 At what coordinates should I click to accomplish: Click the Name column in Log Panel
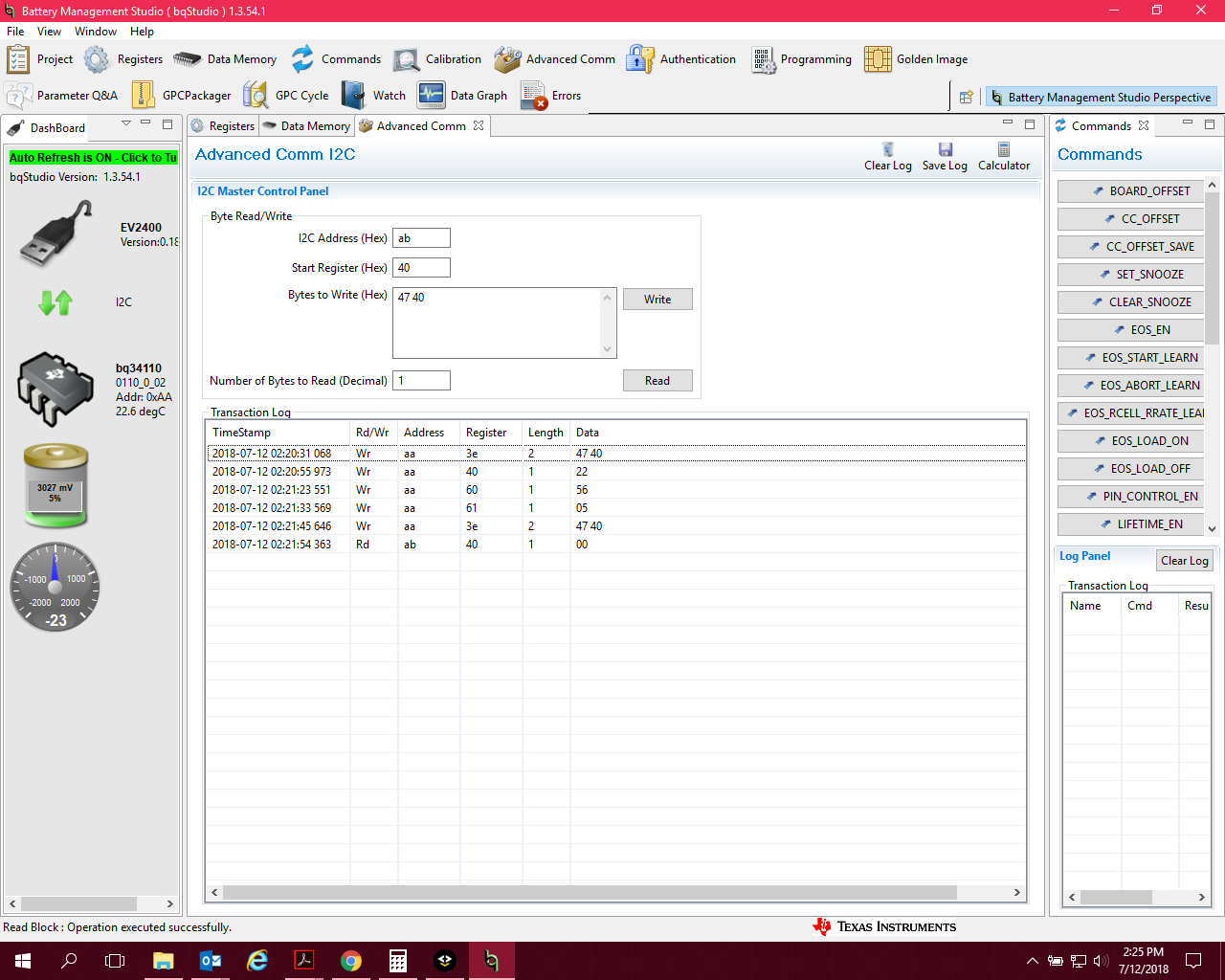coord(1091,606)
